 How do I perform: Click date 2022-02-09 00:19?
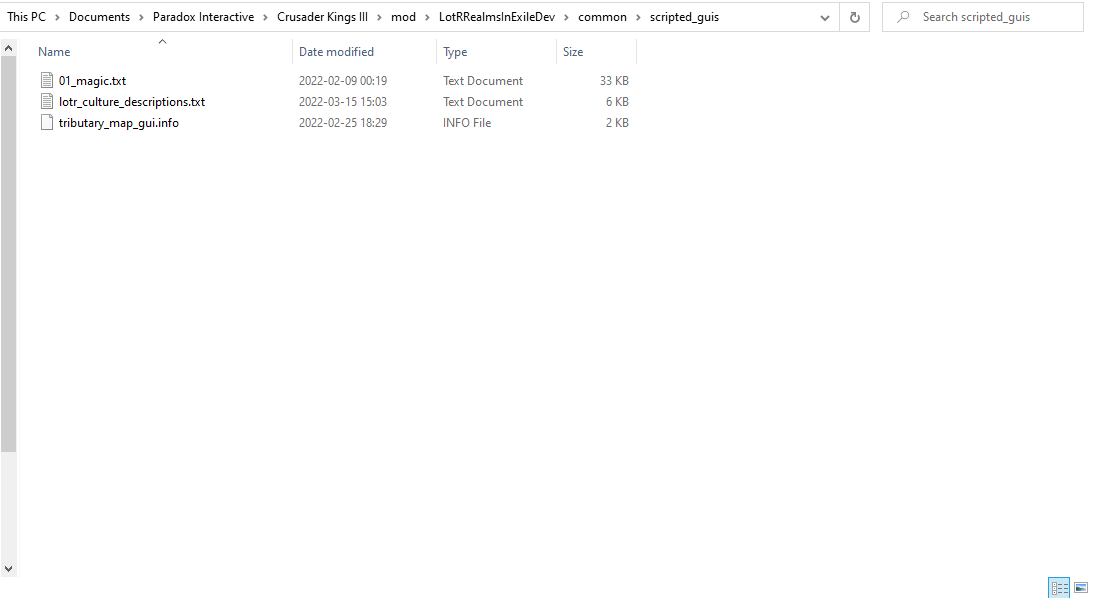click(342, 81)
